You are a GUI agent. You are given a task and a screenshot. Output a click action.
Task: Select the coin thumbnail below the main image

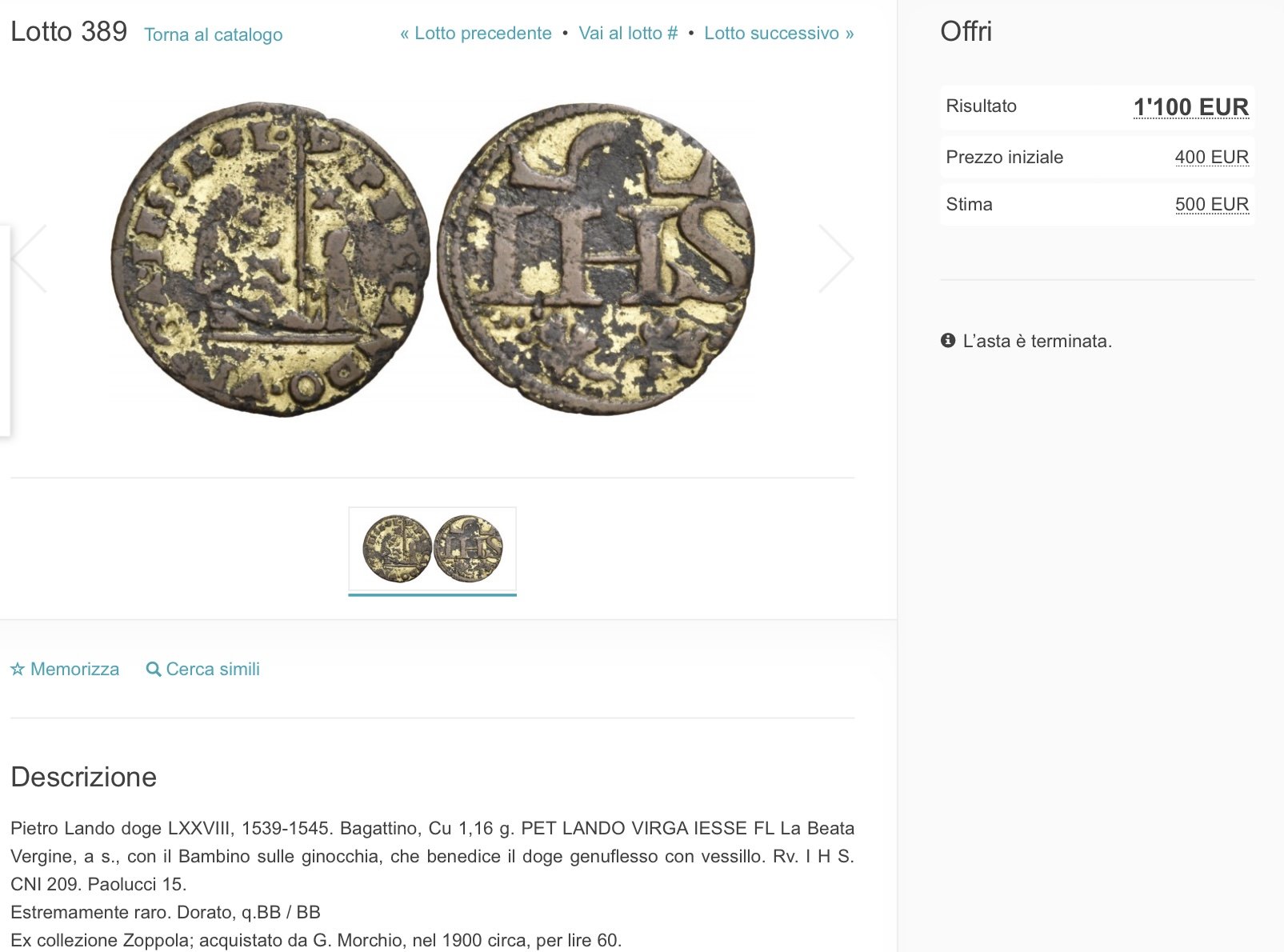[x=432, y=549]
